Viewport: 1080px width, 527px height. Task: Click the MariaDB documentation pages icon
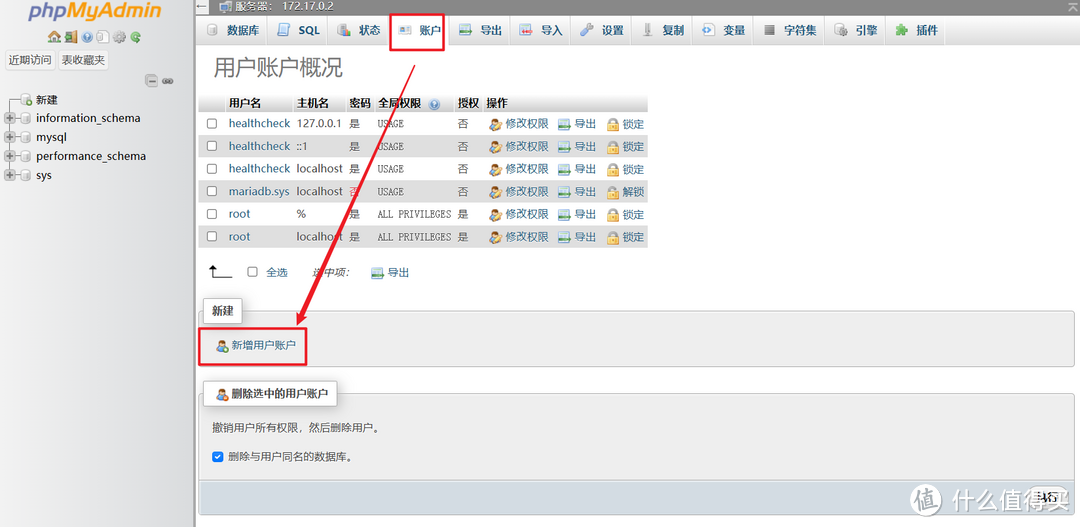(x=103, y=37)
